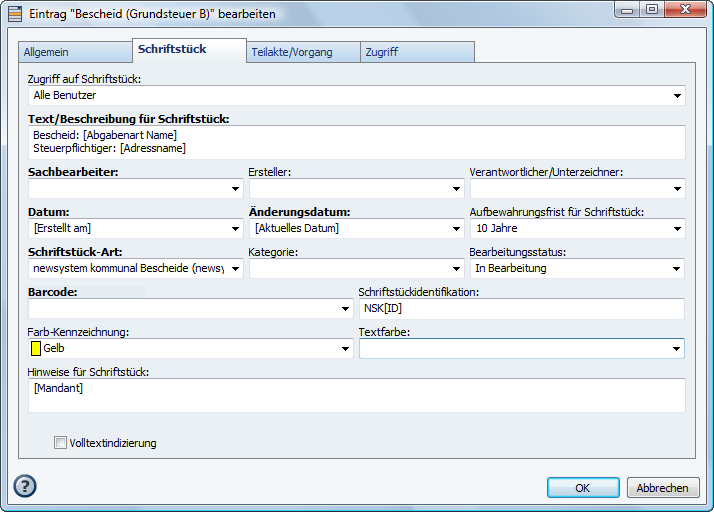Screen dimensions: 714x512
Task: Open the Ersteller dropdown list
Action: click(457, 188)
